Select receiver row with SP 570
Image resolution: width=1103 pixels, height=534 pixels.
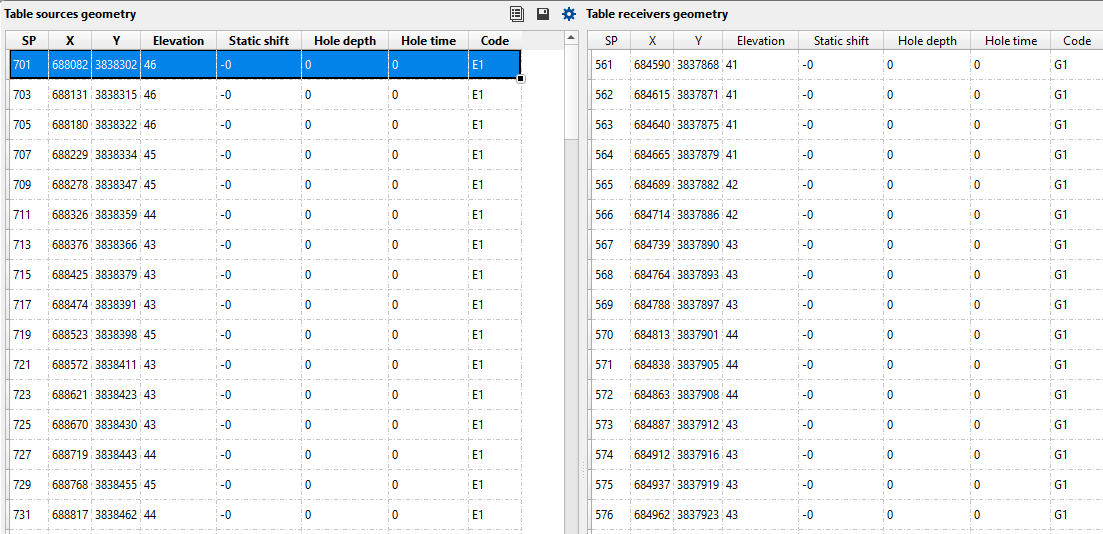point(604,335)
